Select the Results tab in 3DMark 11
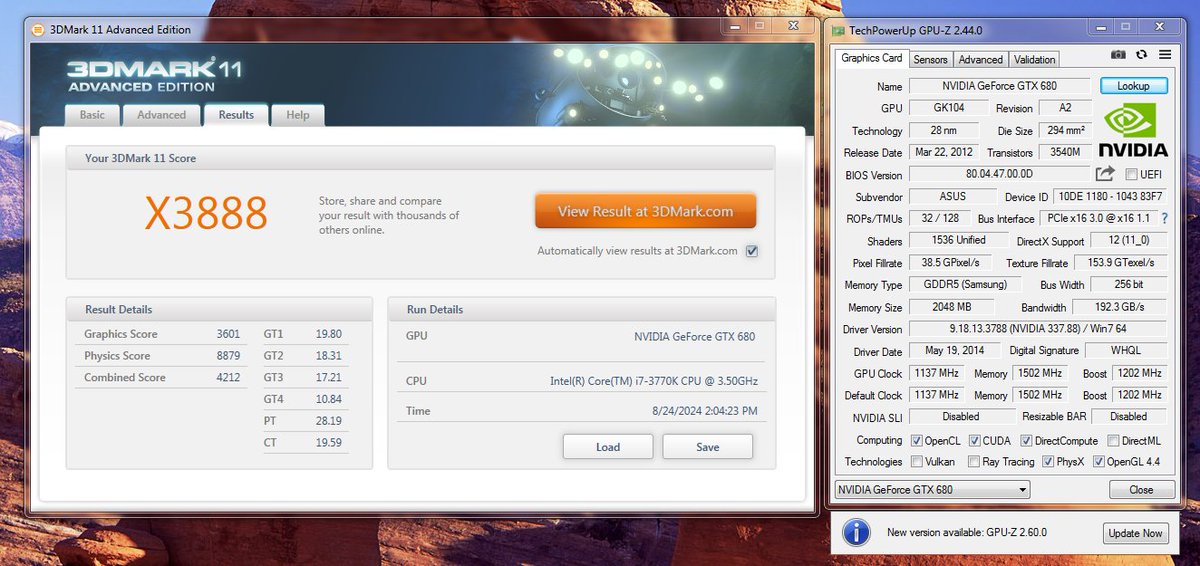The width and height of the screenshot is (1200, 566). point(236,114)
